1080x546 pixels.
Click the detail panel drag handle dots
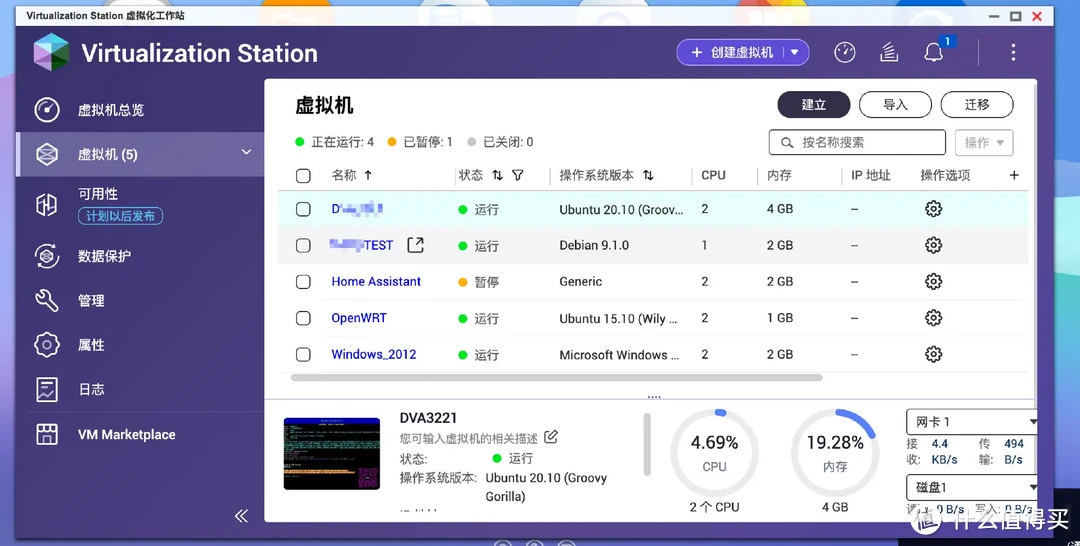654,397
